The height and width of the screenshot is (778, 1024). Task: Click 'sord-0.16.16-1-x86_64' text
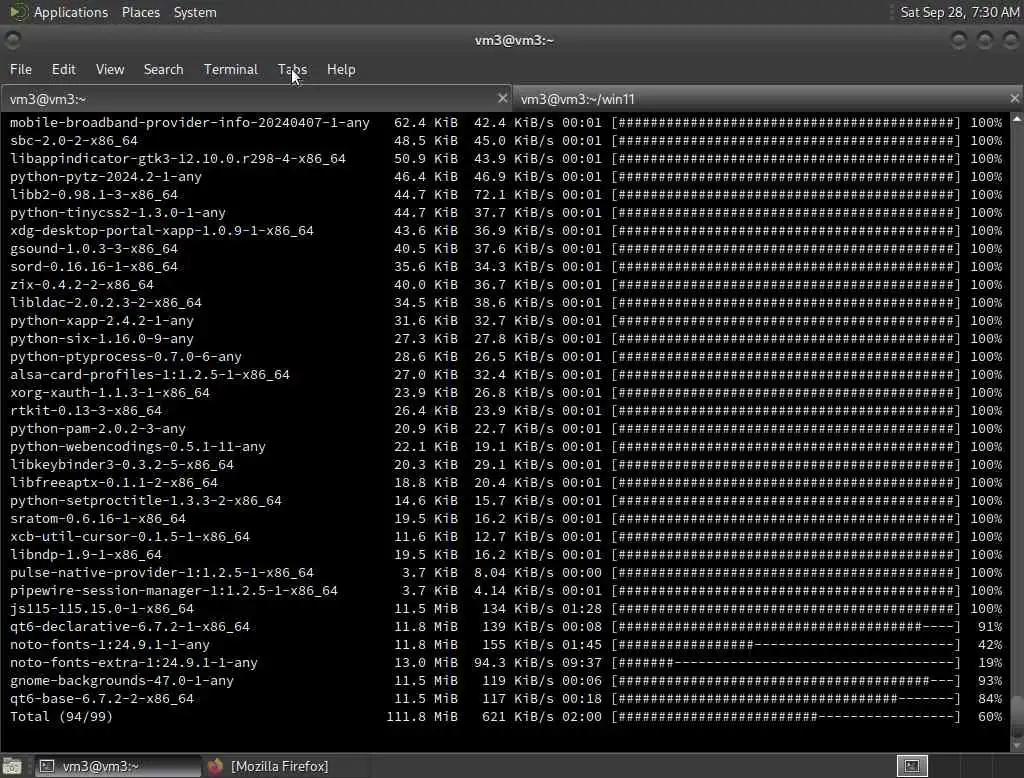tap(93, 267)
